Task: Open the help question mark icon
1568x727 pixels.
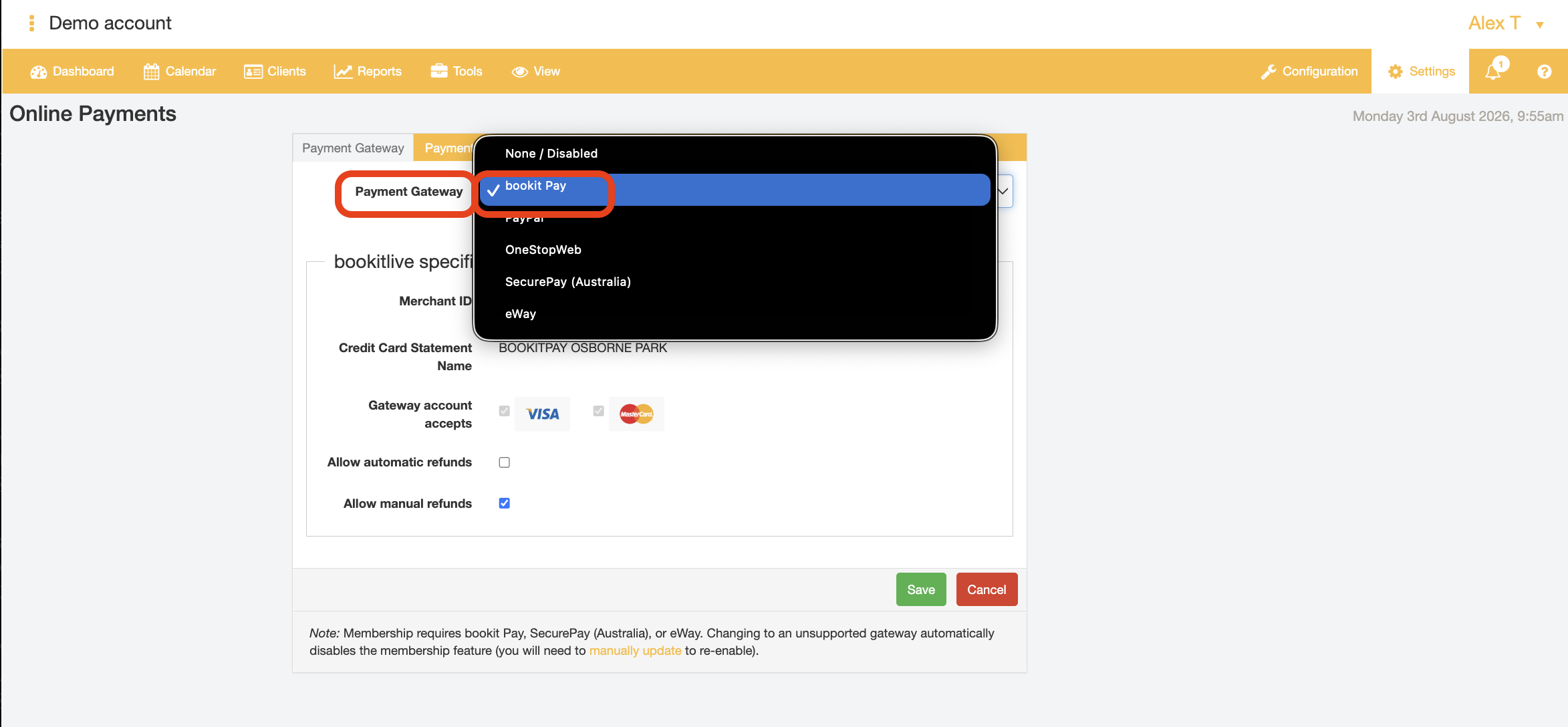Action: click(x=1544, y=71)
